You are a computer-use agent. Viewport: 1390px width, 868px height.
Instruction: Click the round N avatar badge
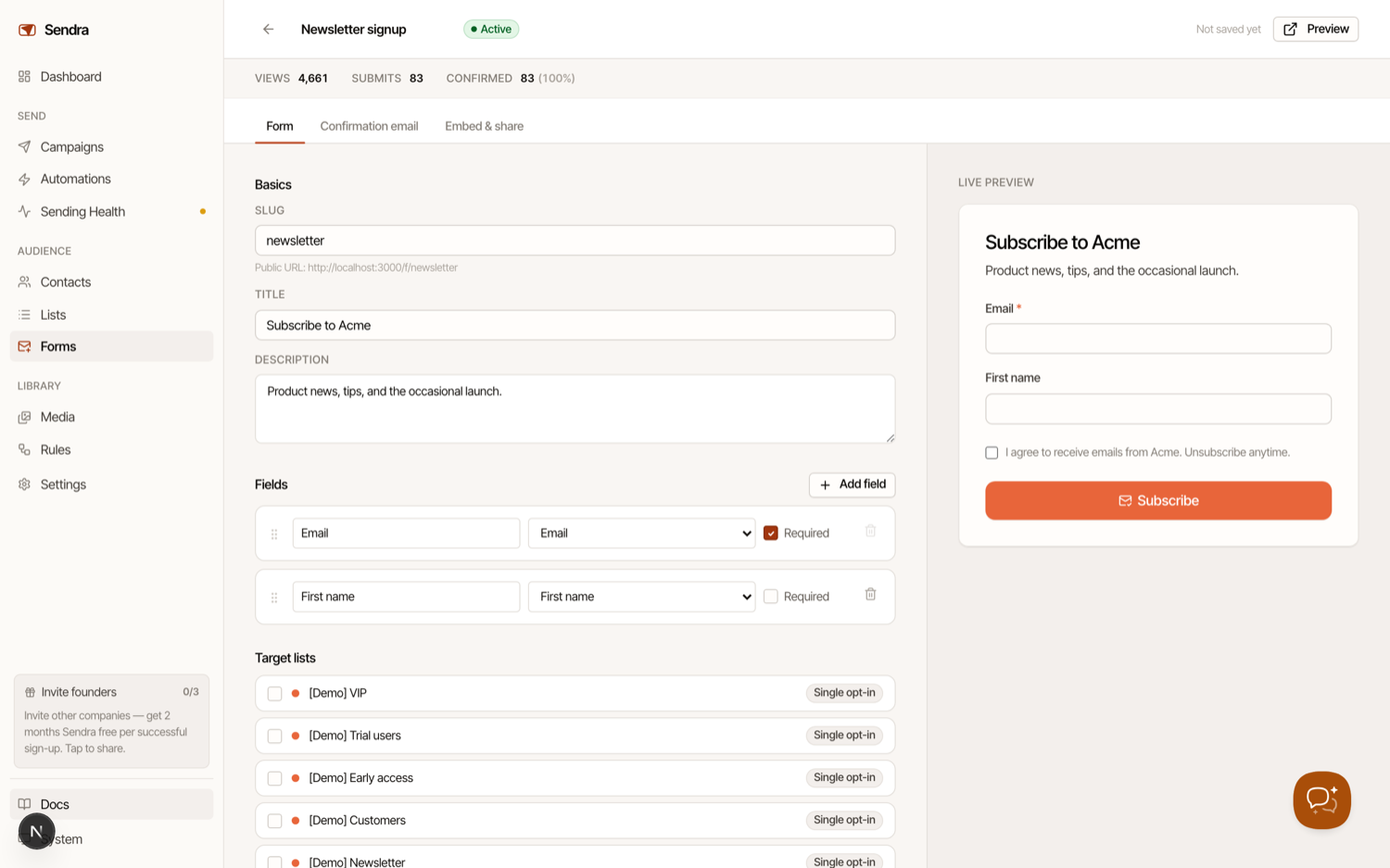(x=37, y=831)
